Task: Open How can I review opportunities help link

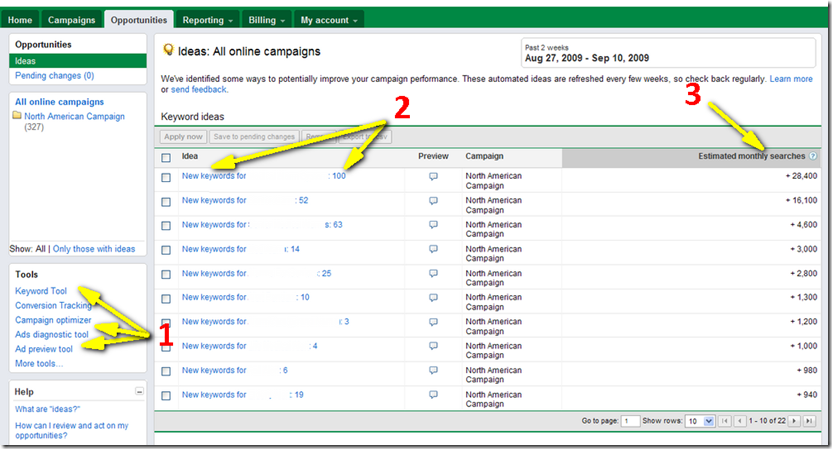Action: pyautogui.click(x=72, y=430)
